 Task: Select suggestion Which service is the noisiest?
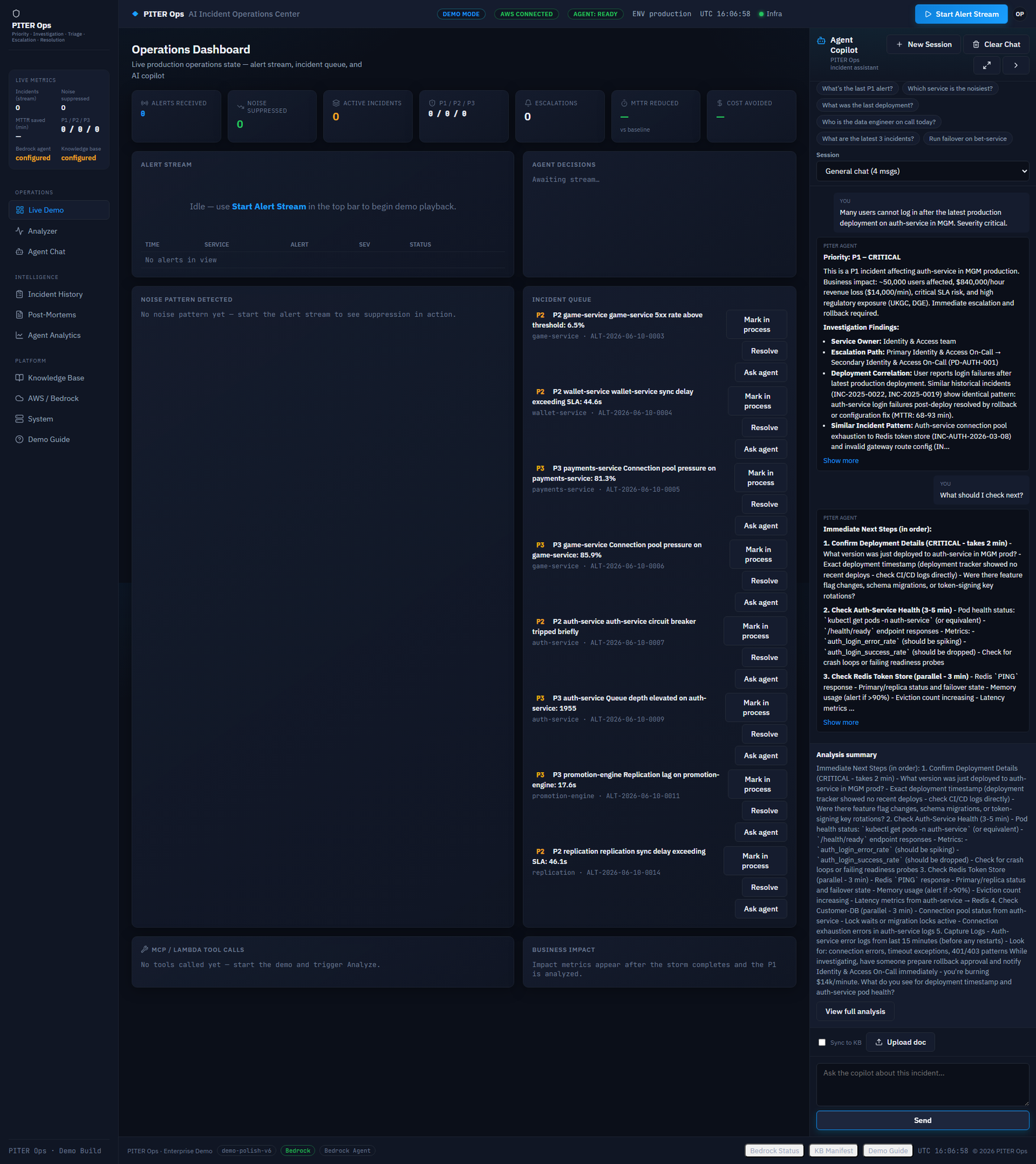point(950,89)
